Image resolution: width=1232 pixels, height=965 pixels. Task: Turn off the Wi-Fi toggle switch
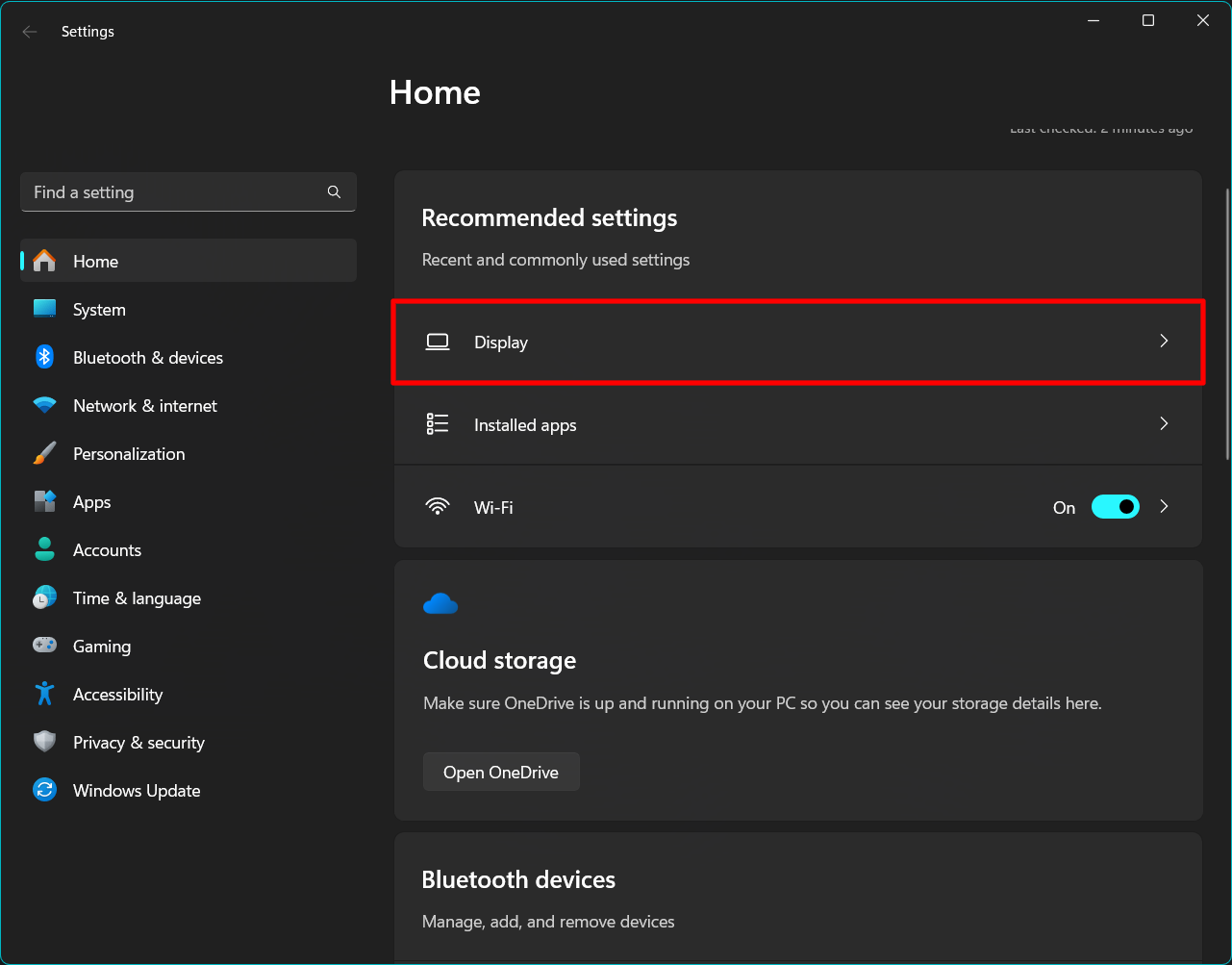[1116, 507]
